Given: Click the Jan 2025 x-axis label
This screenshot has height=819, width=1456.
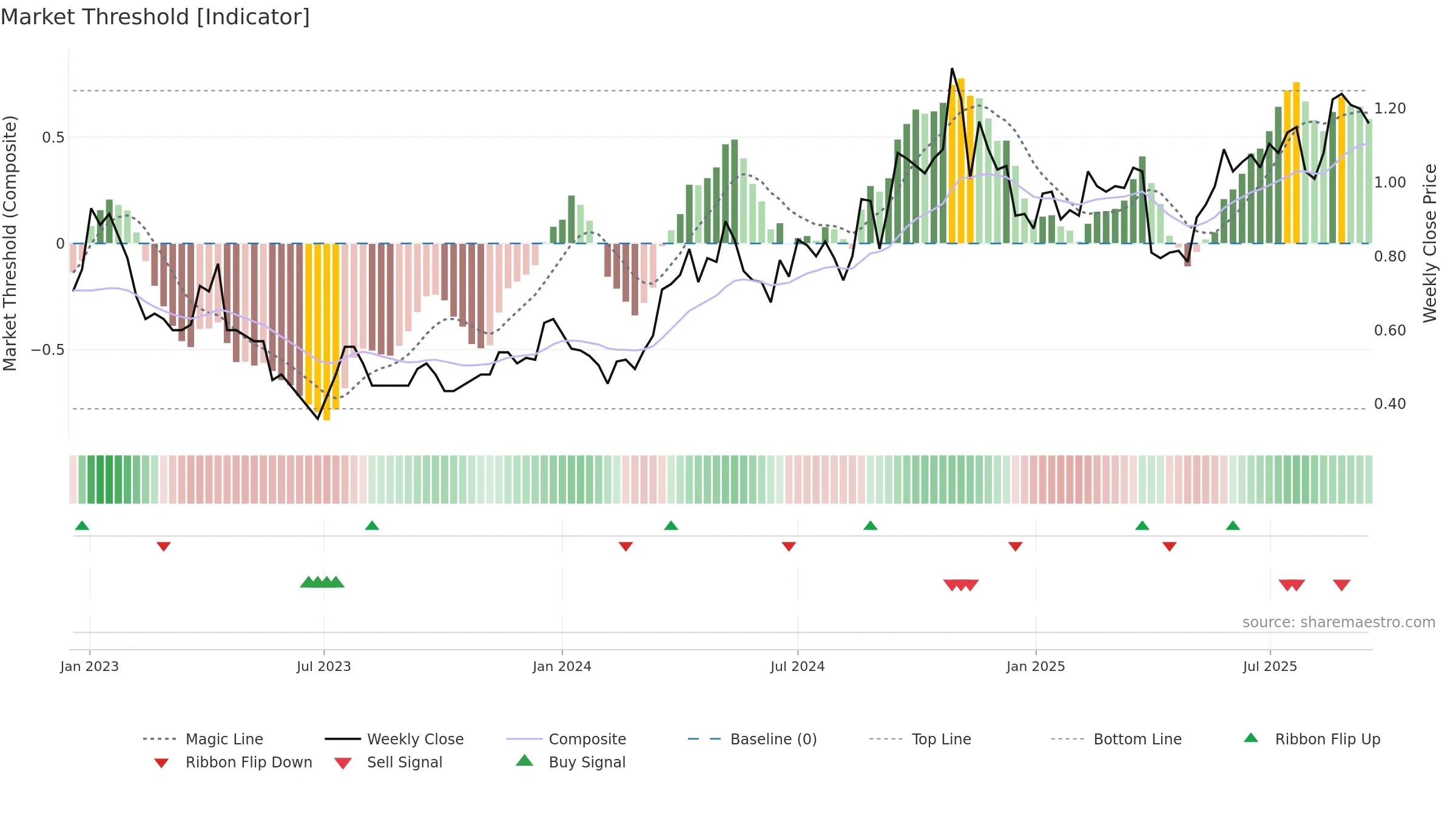Looking at the screenshot, I should [x=1036, y=666].
